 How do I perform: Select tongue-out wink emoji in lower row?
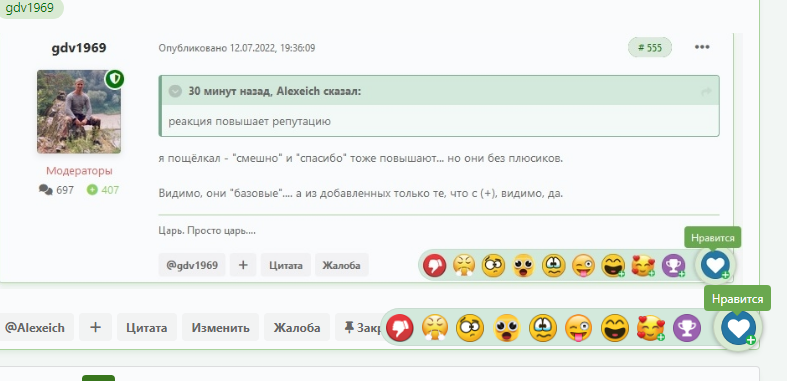(579, 328)
